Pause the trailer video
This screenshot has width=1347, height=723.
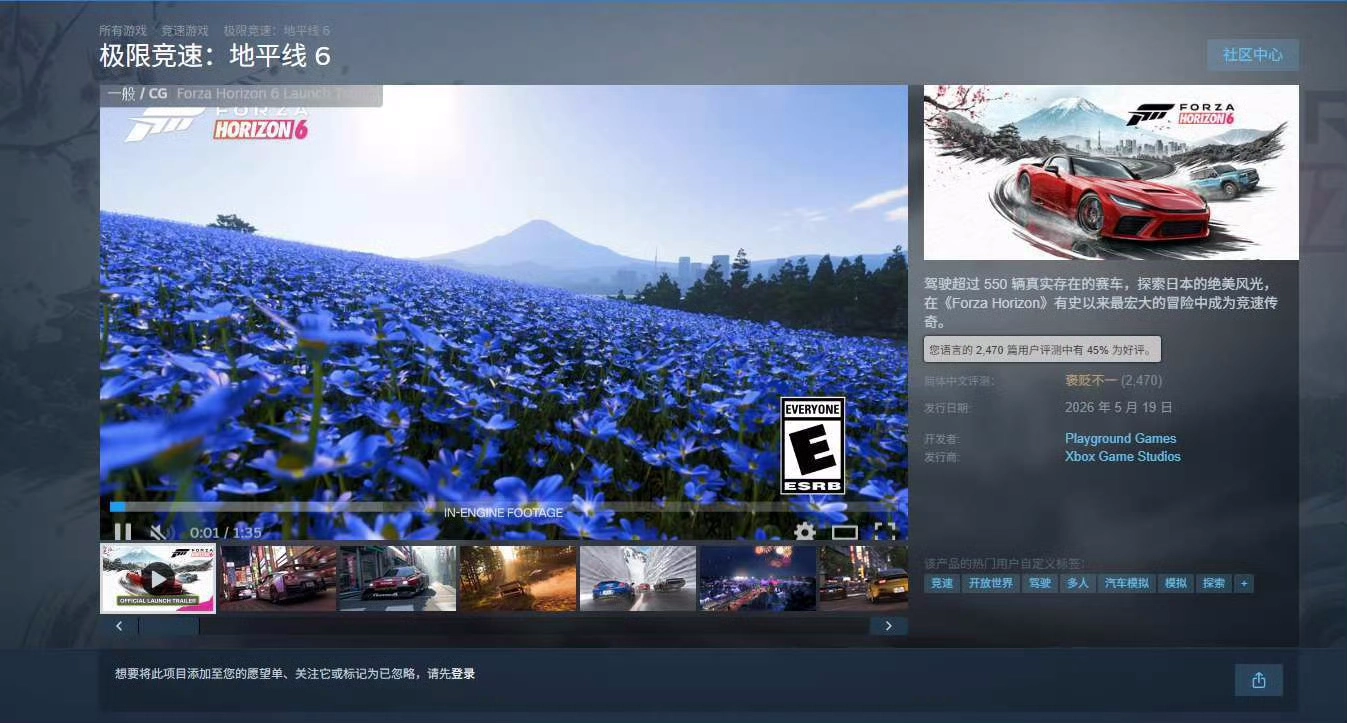click(x=123, y=532)
